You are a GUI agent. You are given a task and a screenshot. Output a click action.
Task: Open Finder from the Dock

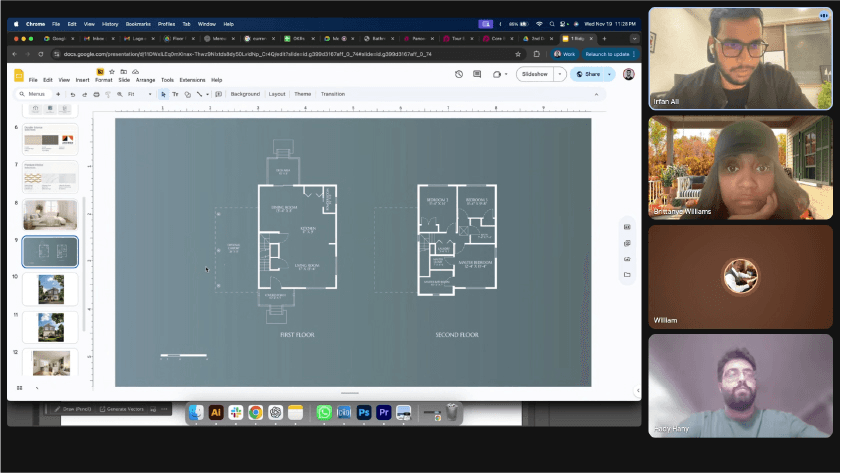pos(196,412)
